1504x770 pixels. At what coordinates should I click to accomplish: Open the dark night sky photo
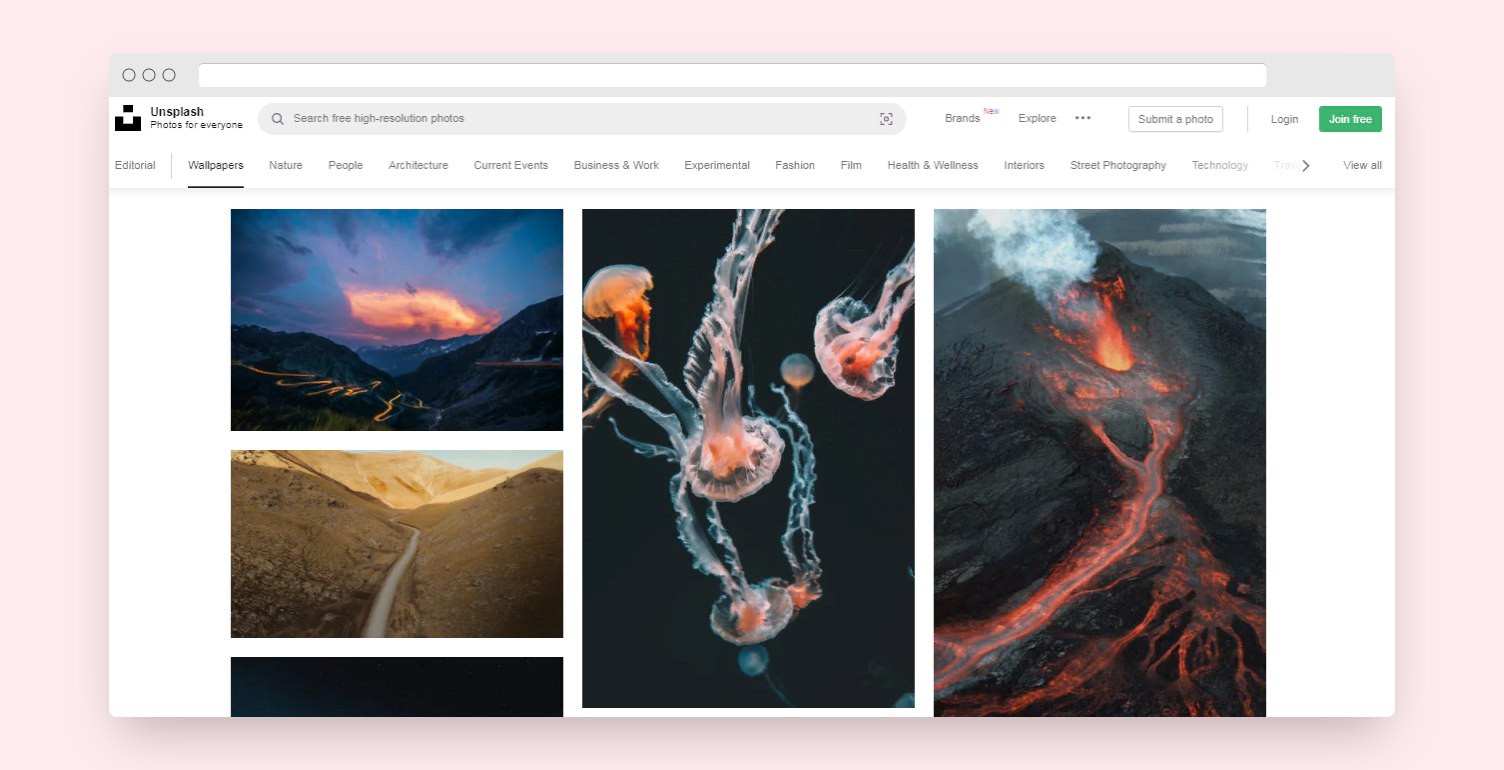coord(397,687)
